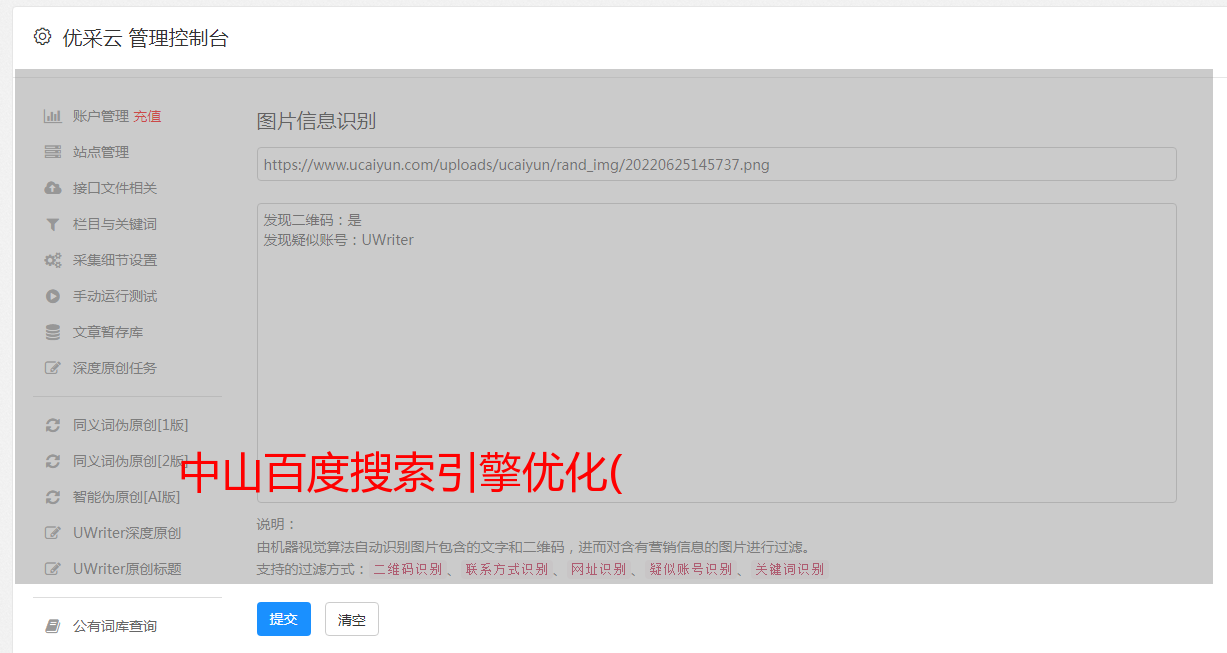Select 栏目与关键词 in sidebar
The image size is (1227, 653).
[115, 224]
